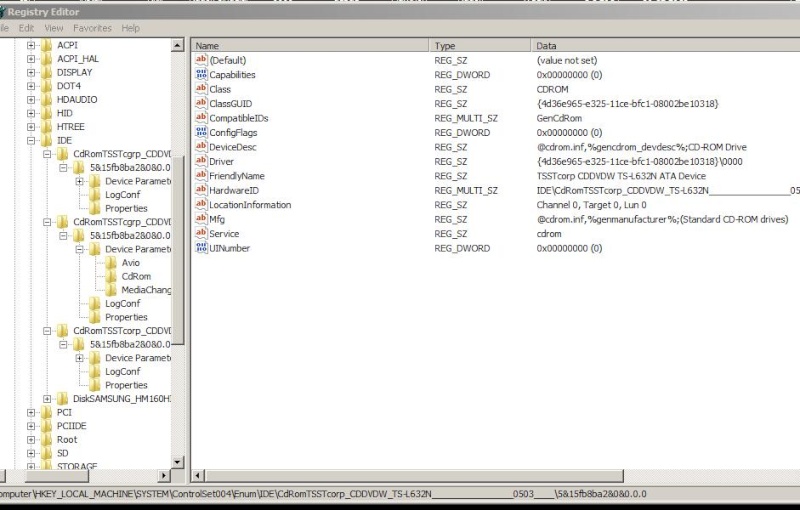
Task: Expand the HDAUDIO key
Action: [x=31, y=100]
